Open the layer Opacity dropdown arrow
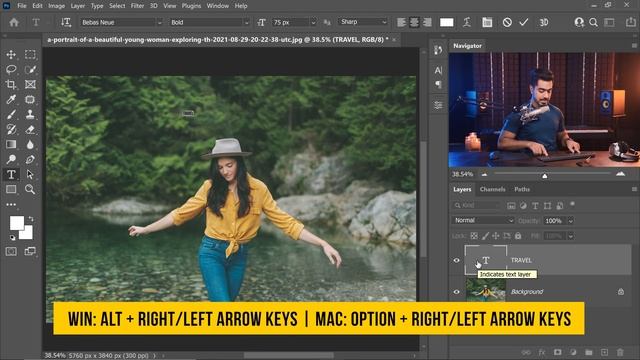 [x=571, y=221]
